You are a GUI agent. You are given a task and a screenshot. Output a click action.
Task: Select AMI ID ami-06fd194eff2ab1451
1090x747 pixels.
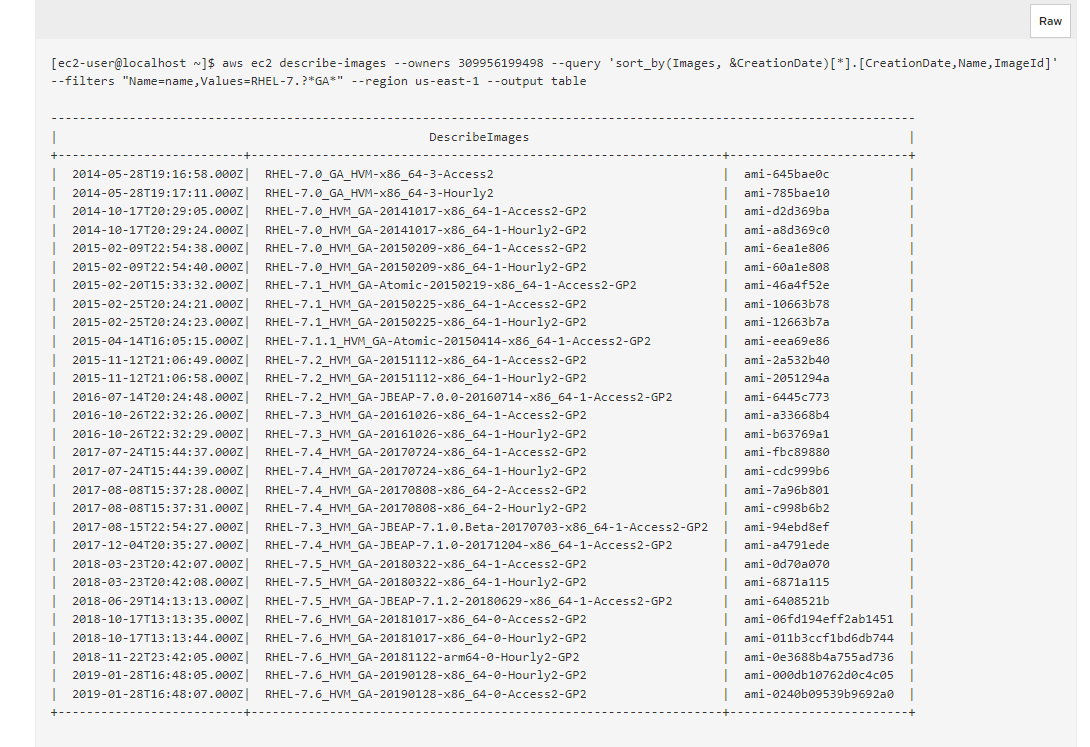818,619
